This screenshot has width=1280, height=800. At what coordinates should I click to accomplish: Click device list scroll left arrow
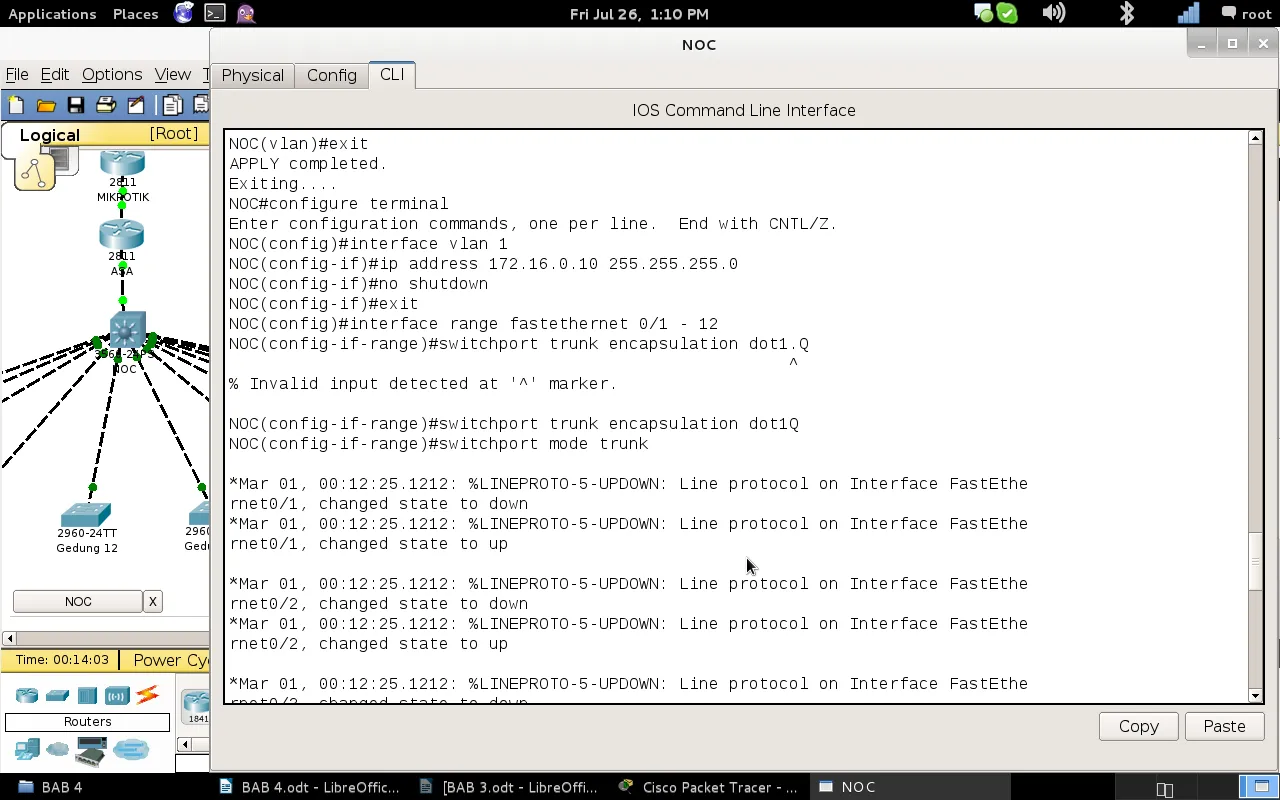pos(184,744)
